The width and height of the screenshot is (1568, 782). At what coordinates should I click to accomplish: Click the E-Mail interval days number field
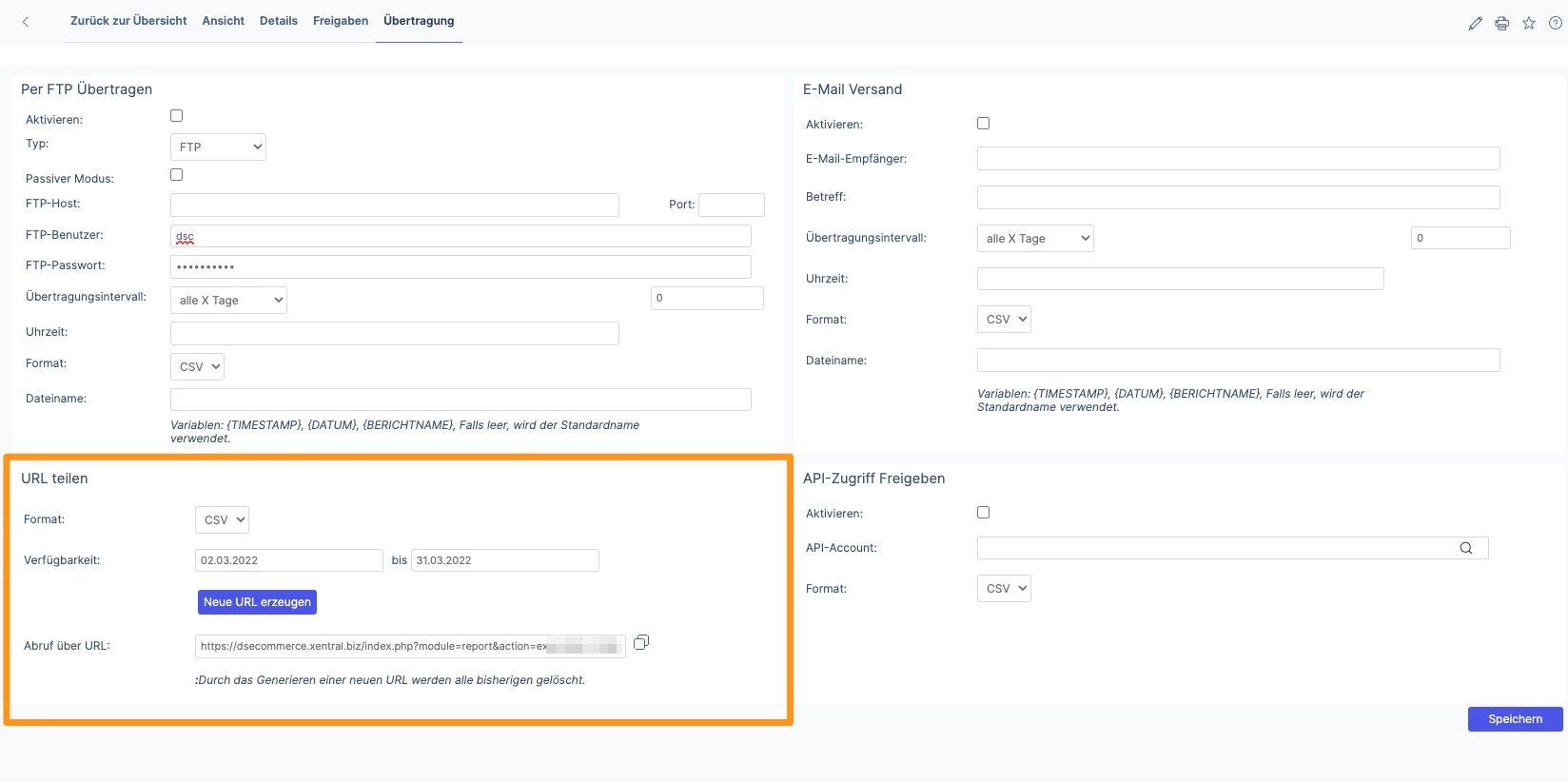[x=1460, y=238]
